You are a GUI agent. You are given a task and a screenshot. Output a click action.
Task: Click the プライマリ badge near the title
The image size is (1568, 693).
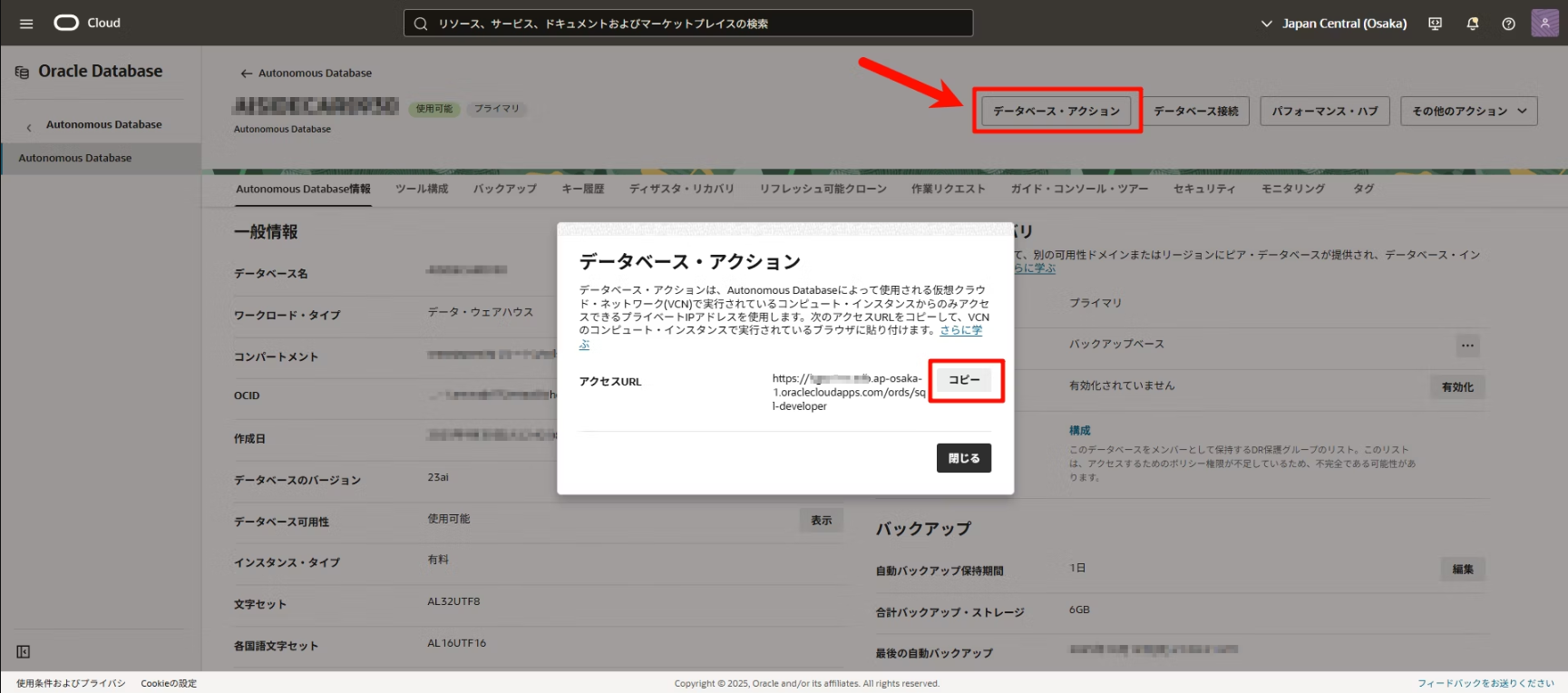[497, 109]
